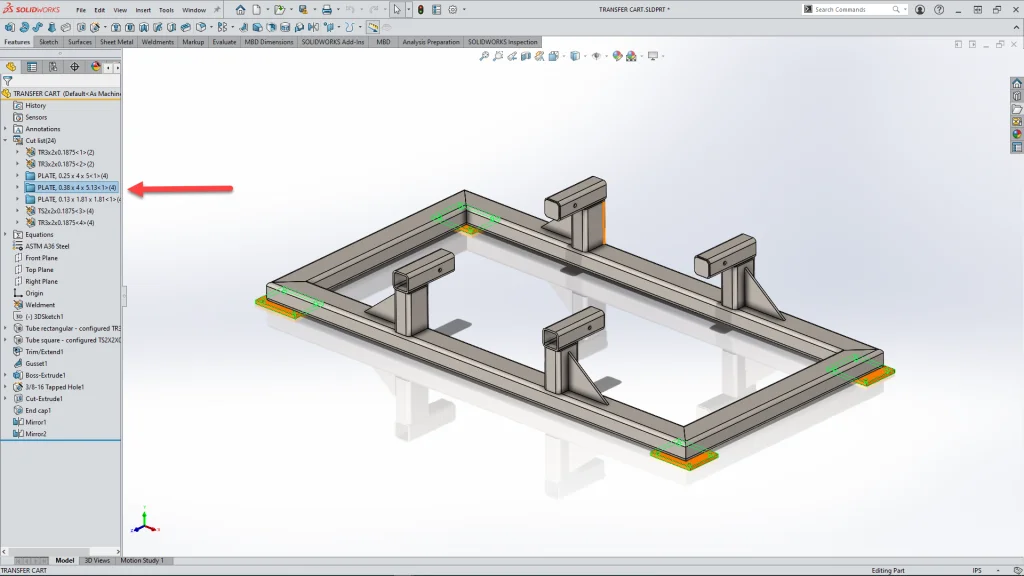
Task: Select Gusset1 in the feature tree
Action: [36, 363]
